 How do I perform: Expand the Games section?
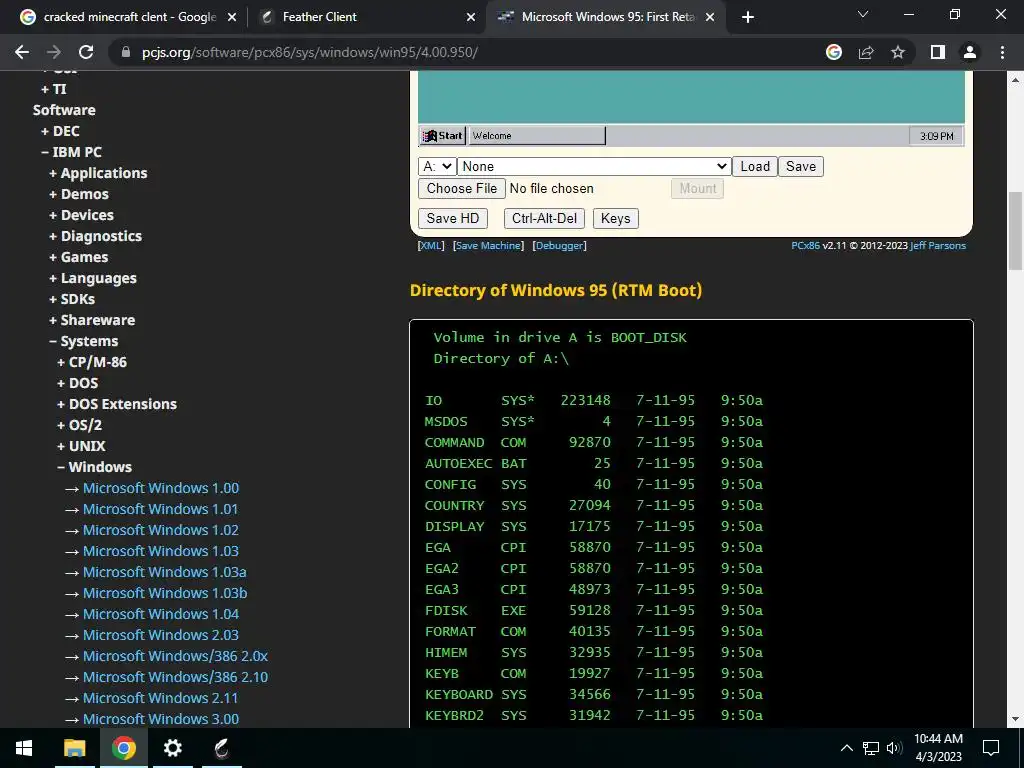coord(78,257)
